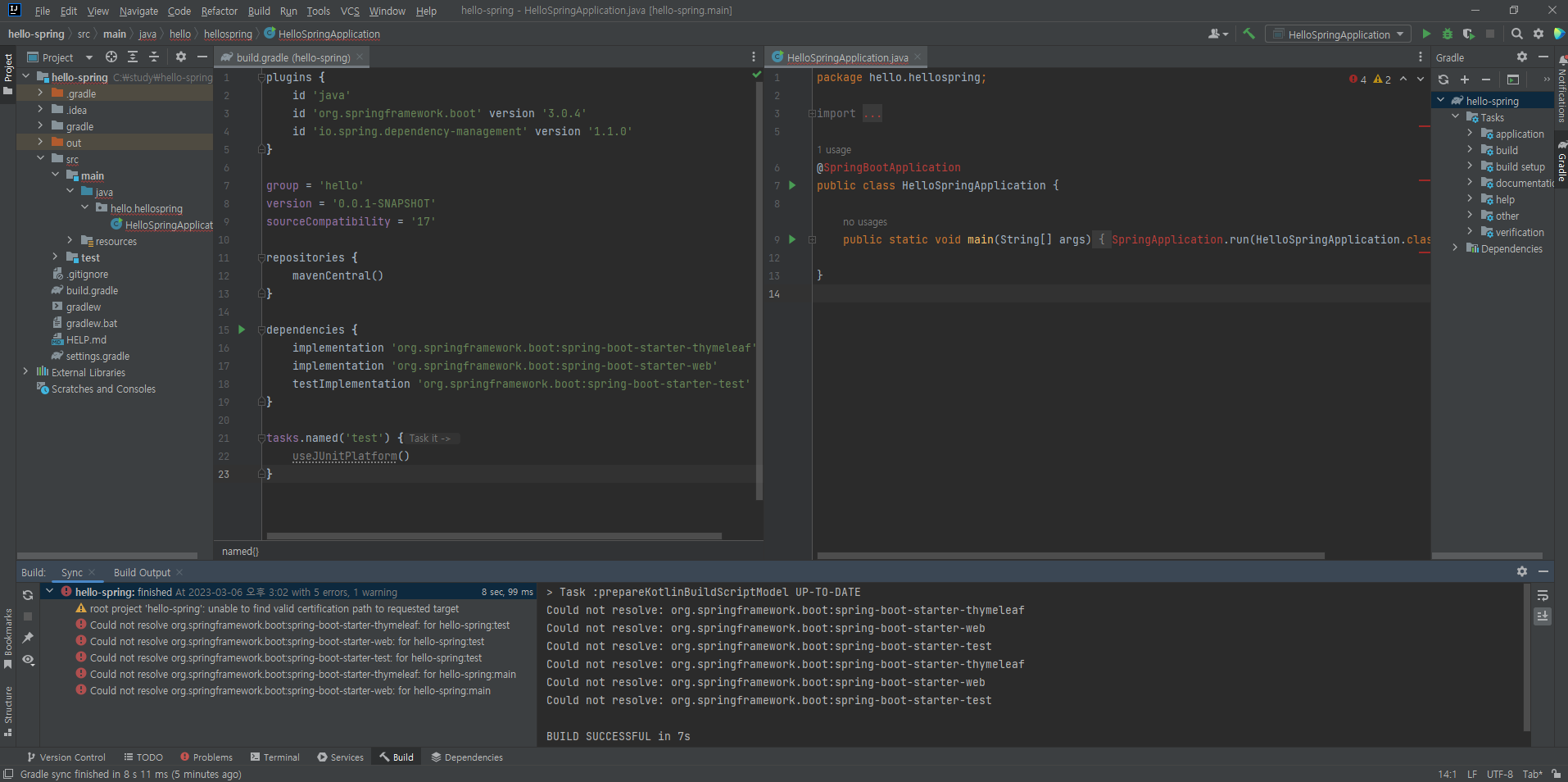Switch to build.gradle editor tab

(292, 57)
